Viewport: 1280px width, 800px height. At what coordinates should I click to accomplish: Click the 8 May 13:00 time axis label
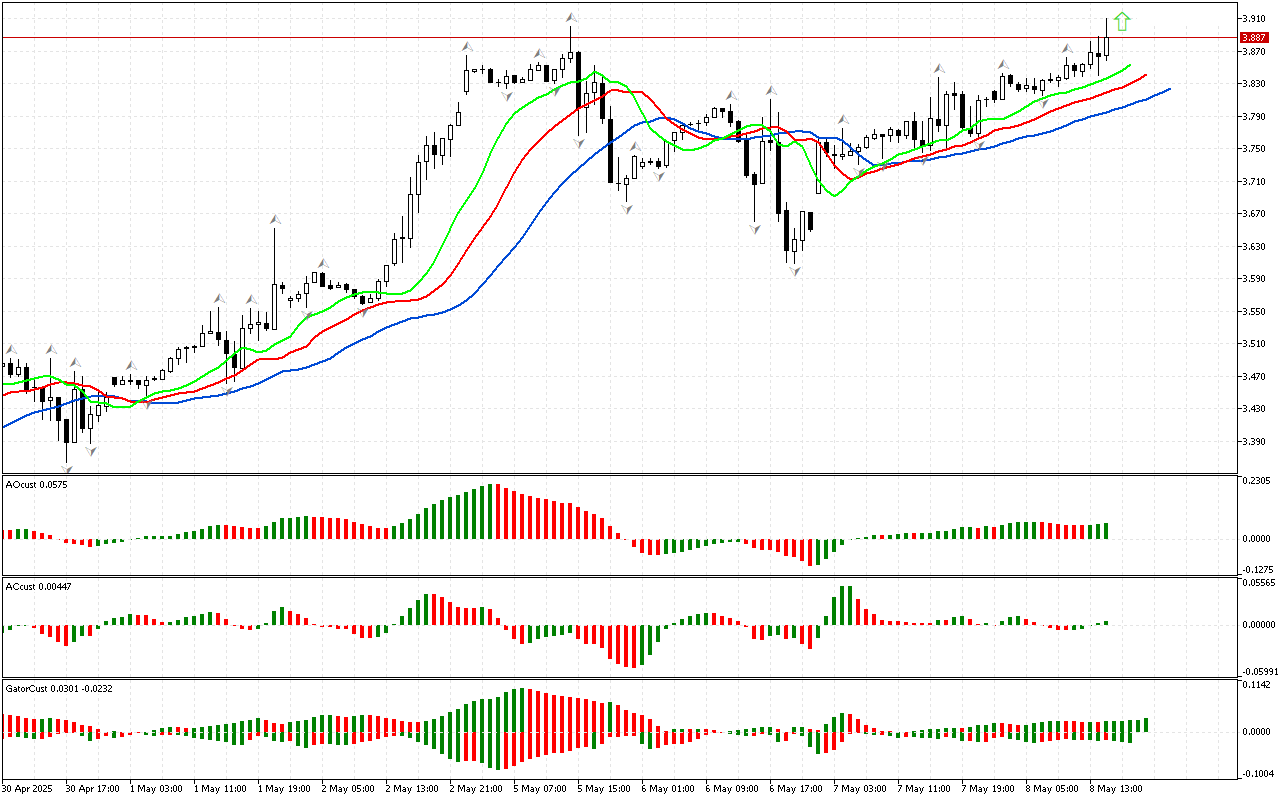point(1116,788)
